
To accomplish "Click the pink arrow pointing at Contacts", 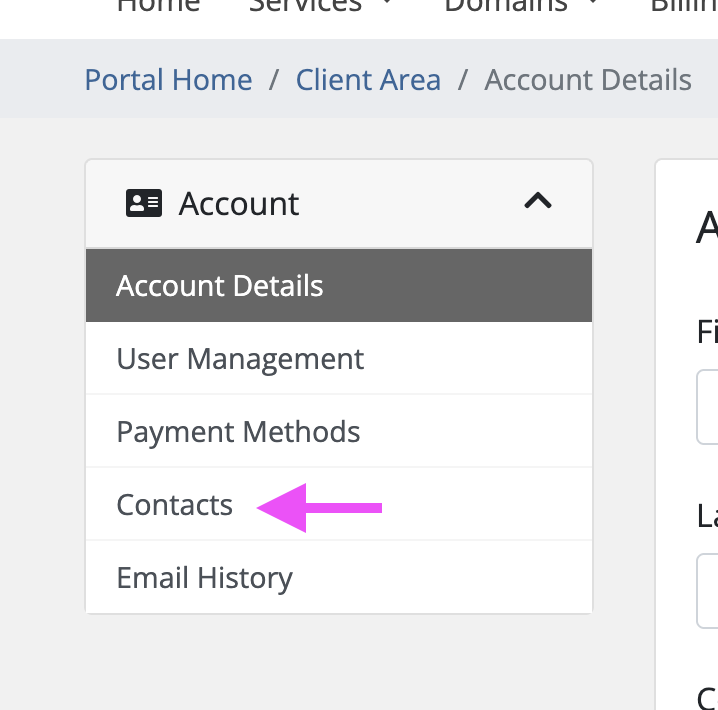I will 320,508.
